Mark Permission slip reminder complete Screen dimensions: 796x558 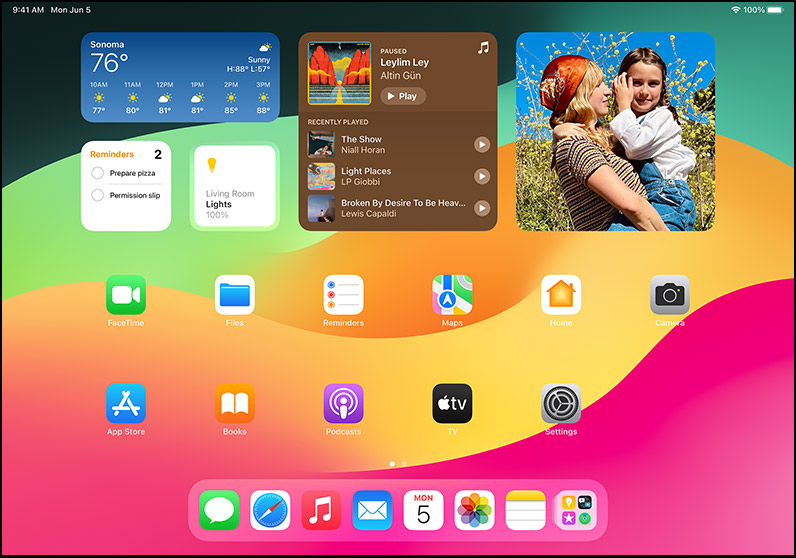coord(97,195)
